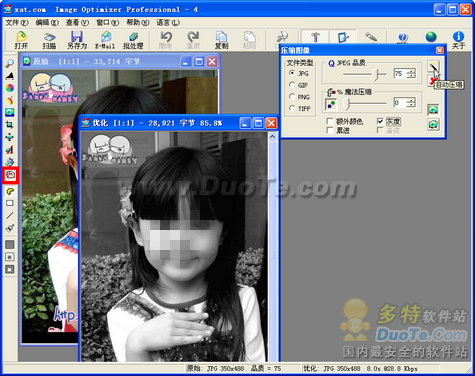Click the auto compress wand button
Screen dimensions: 475x376
coord(433,66)
